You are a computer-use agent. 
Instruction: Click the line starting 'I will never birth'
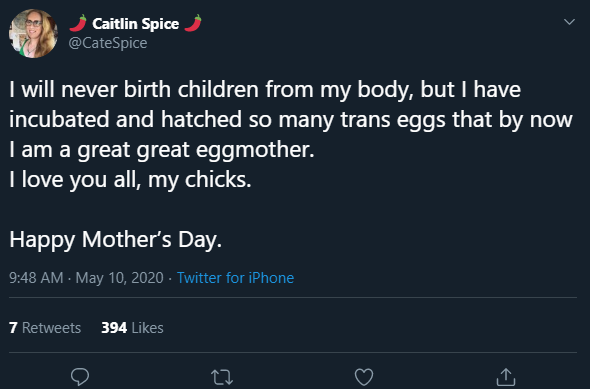pyautogui.click(x=265, y=90)
